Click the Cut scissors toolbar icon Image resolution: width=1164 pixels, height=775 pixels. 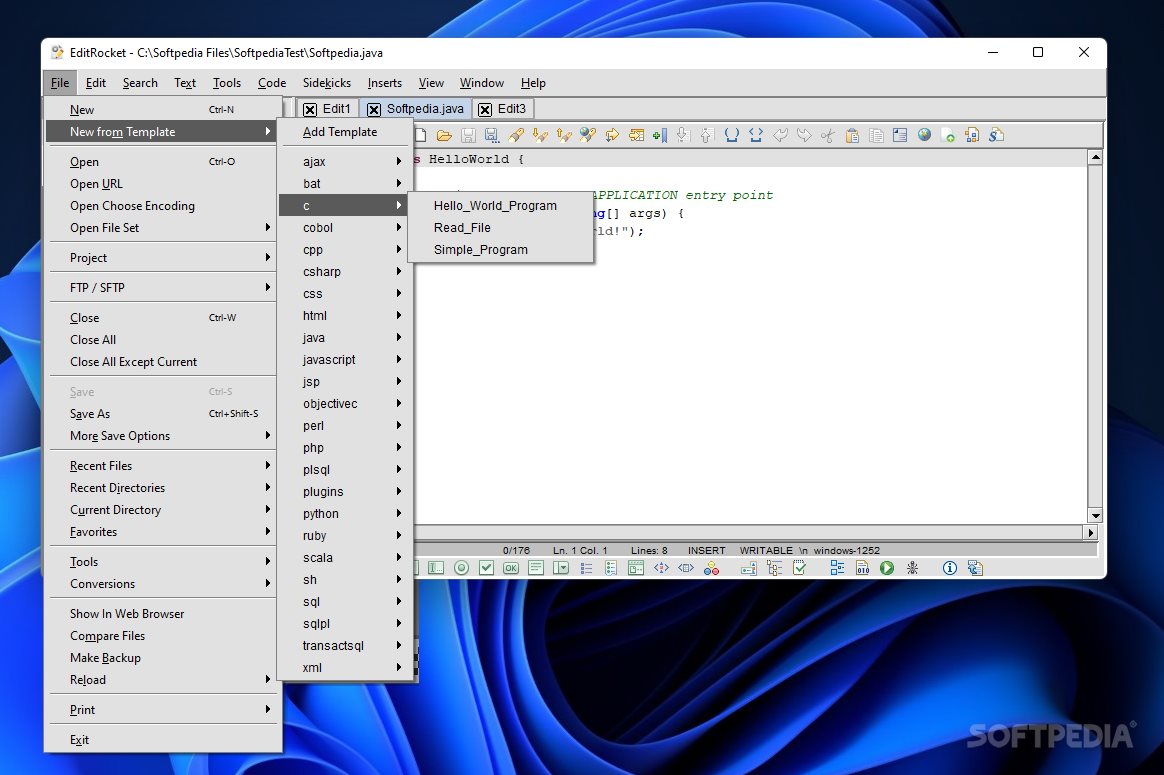[828, 135]
